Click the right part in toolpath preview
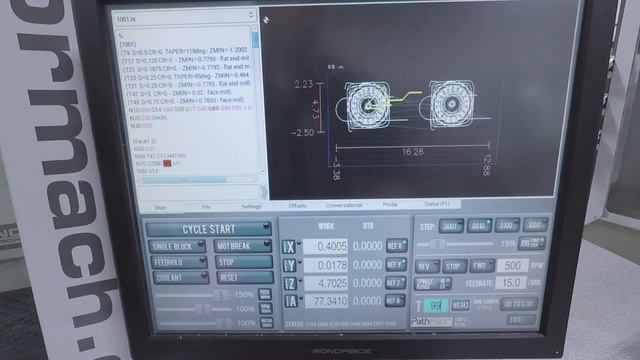The image size is (640, 360). click(451, 104)
